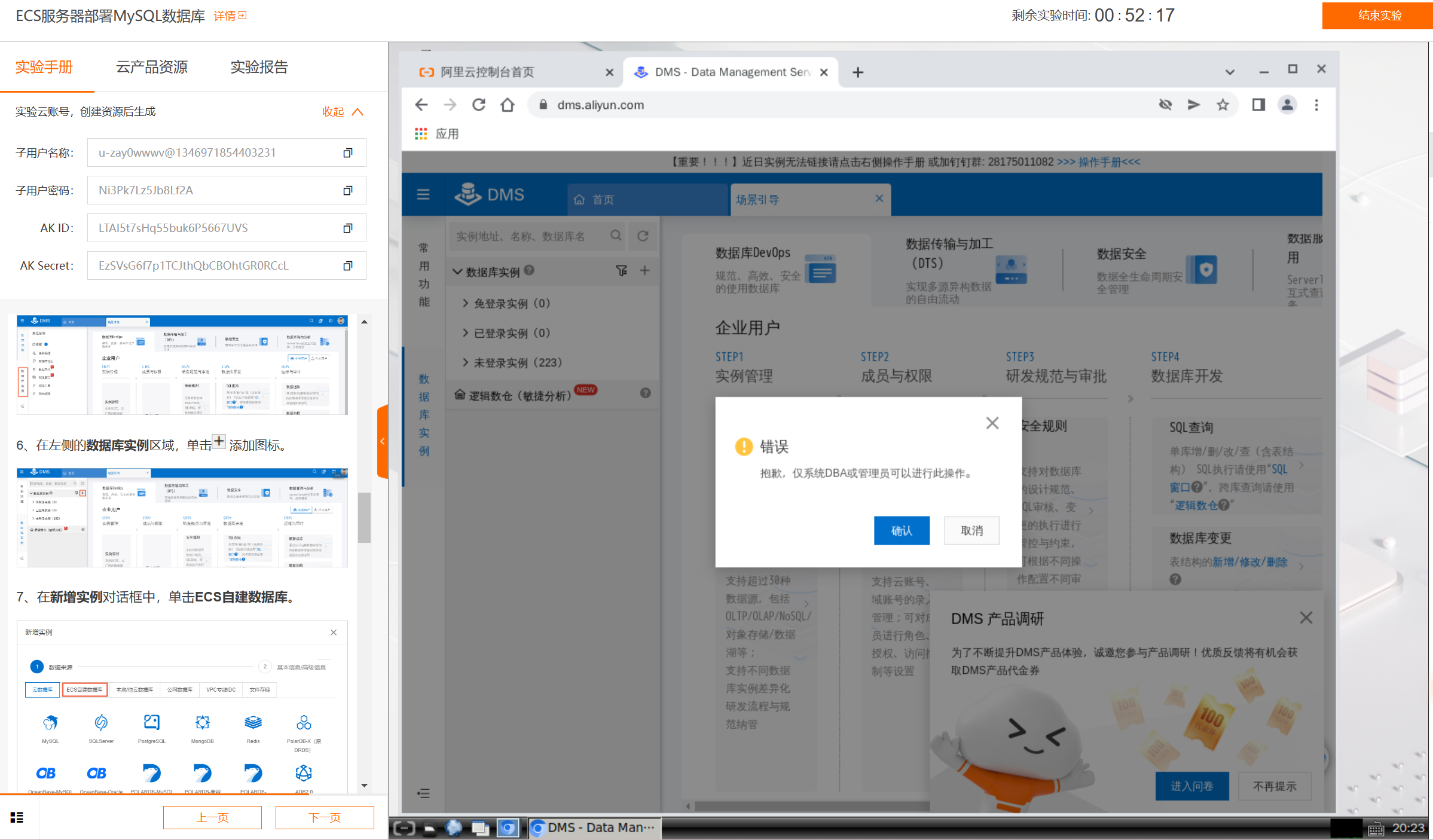Expand 已登录实例 (0)
Screen dimensions: 1433x840
pyautogui.click(x=465, y=333)
